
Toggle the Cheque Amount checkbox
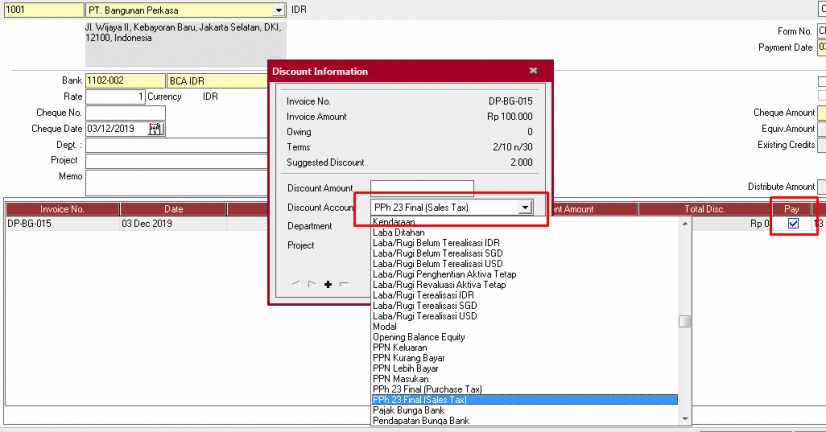point(822,113)
